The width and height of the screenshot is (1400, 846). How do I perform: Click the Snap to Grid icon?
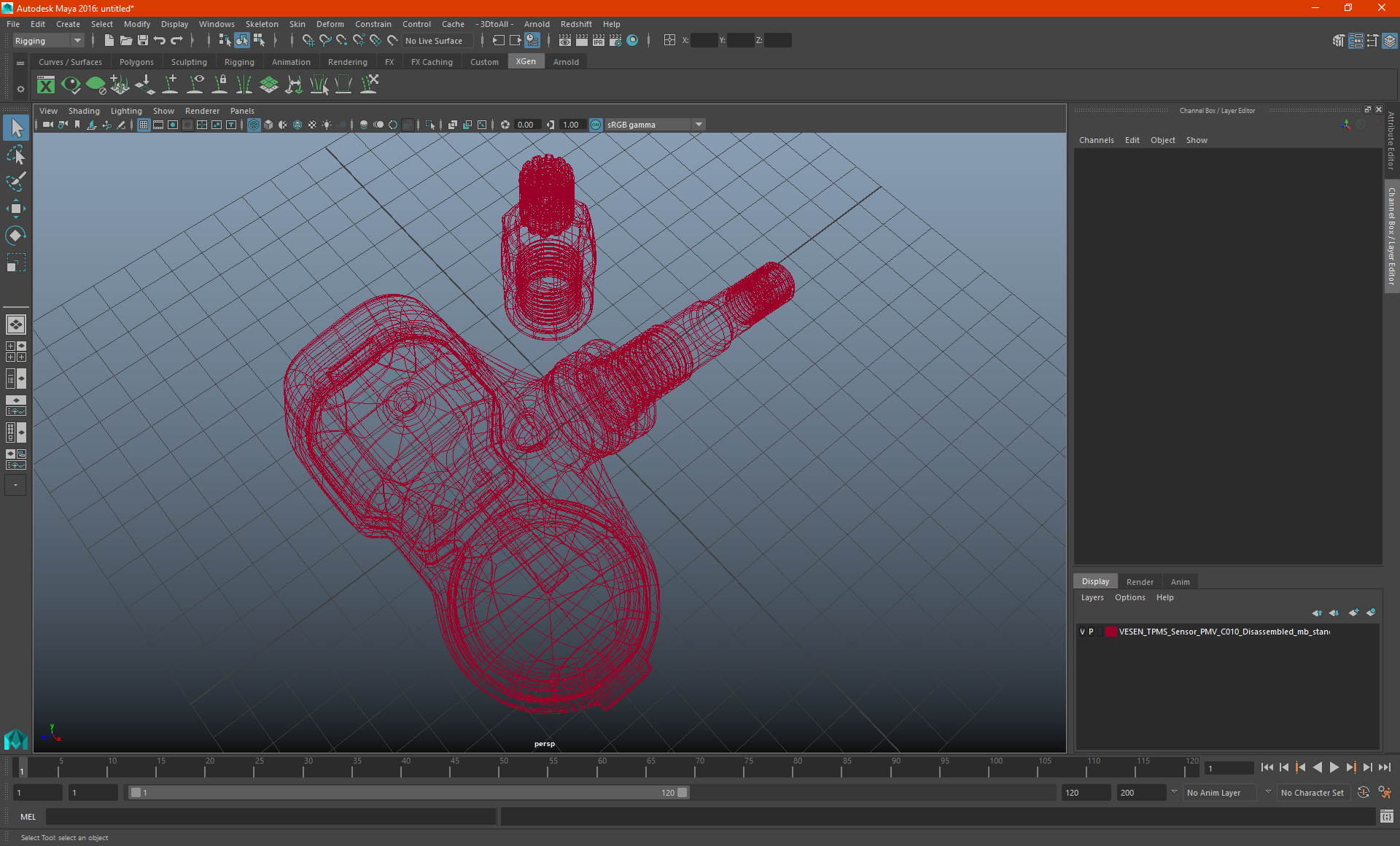[x=305, y=40]
